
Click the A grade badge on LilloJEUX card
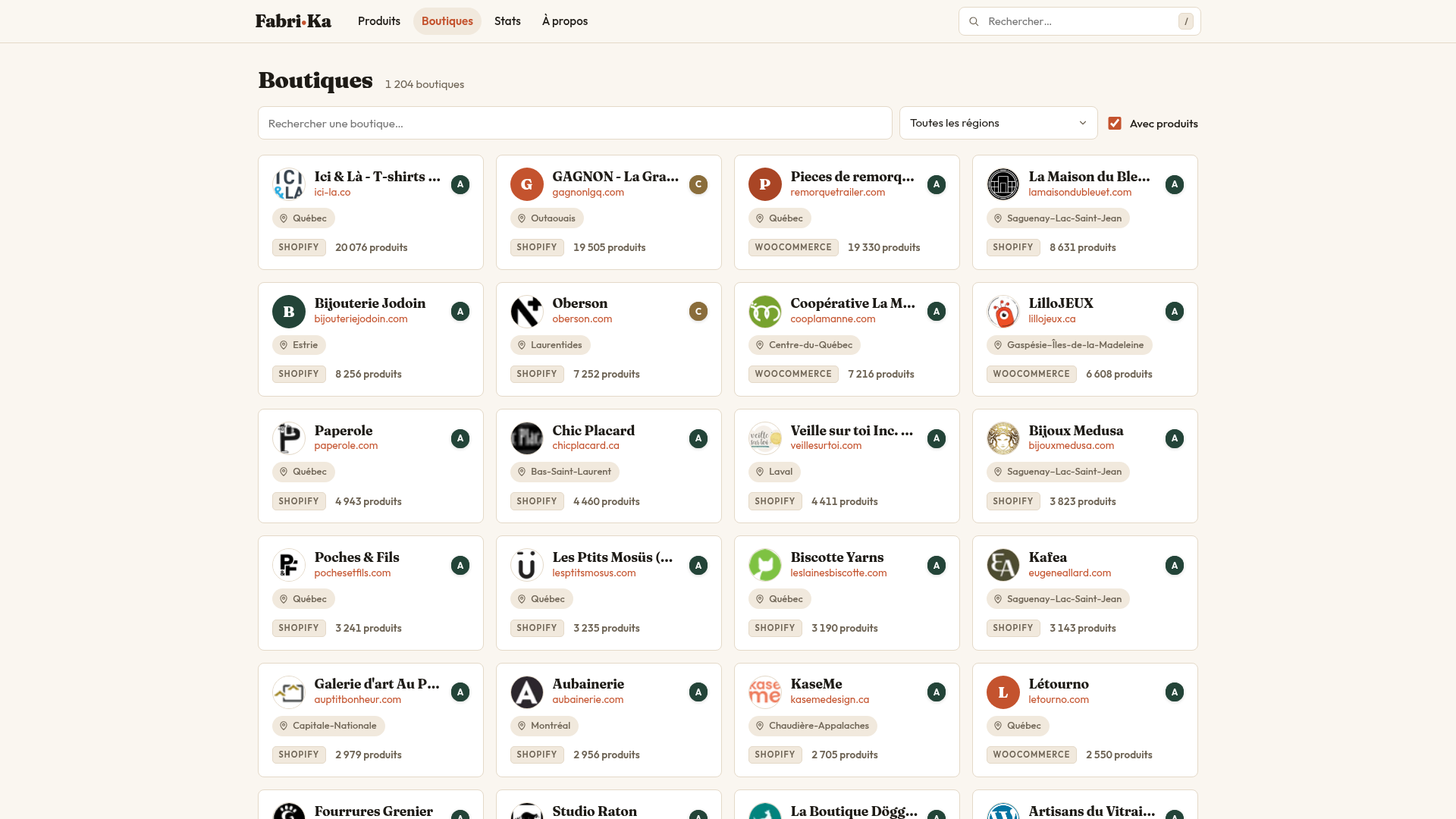(1175, 312)
